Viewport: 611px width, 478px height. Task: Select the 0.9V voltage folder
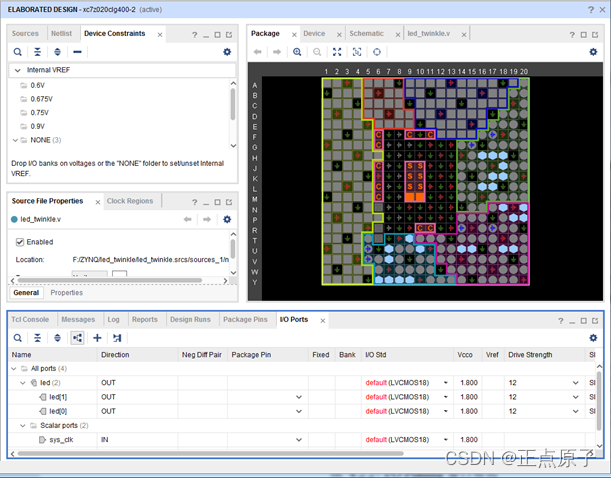click(37, 126)
